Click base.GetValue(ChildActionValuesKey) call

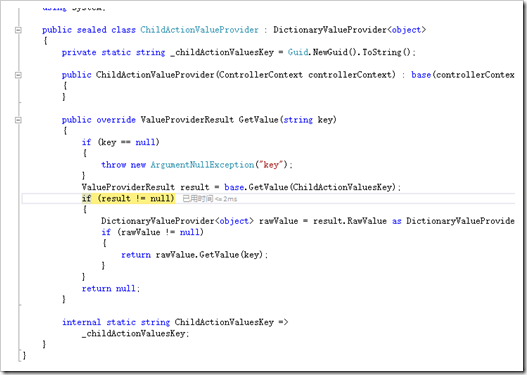point(312,187)
